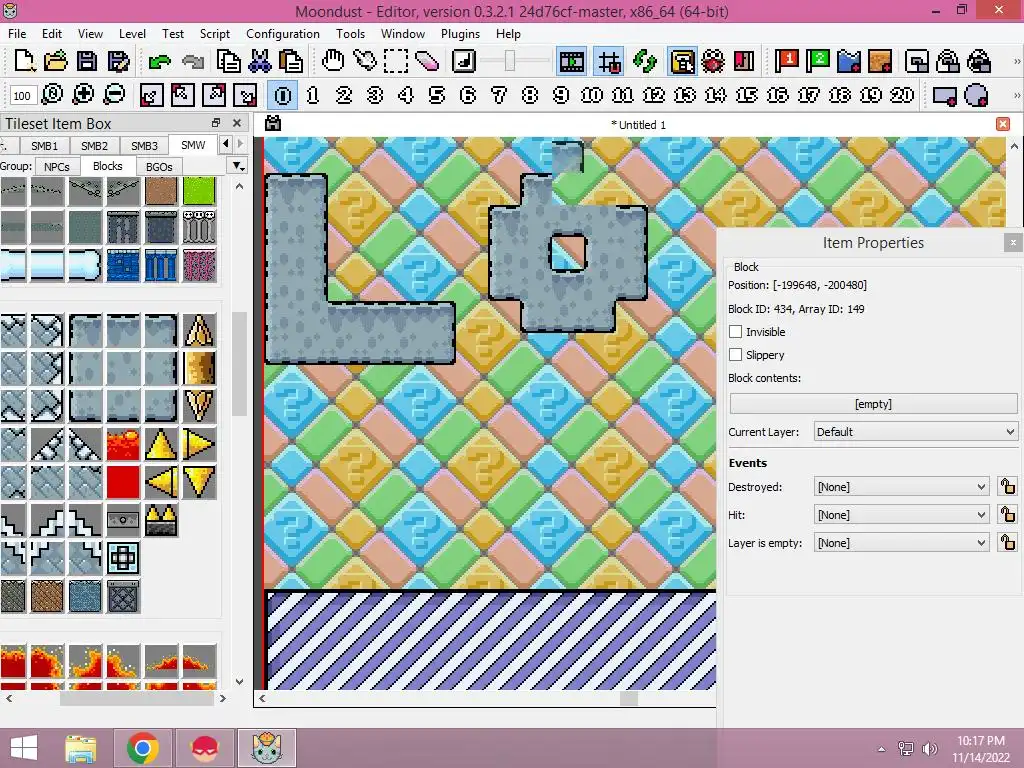Viewport: 1024px width, 768px height.
Task: Click the lock button beside Hit event
Action: click(1008, 515)
